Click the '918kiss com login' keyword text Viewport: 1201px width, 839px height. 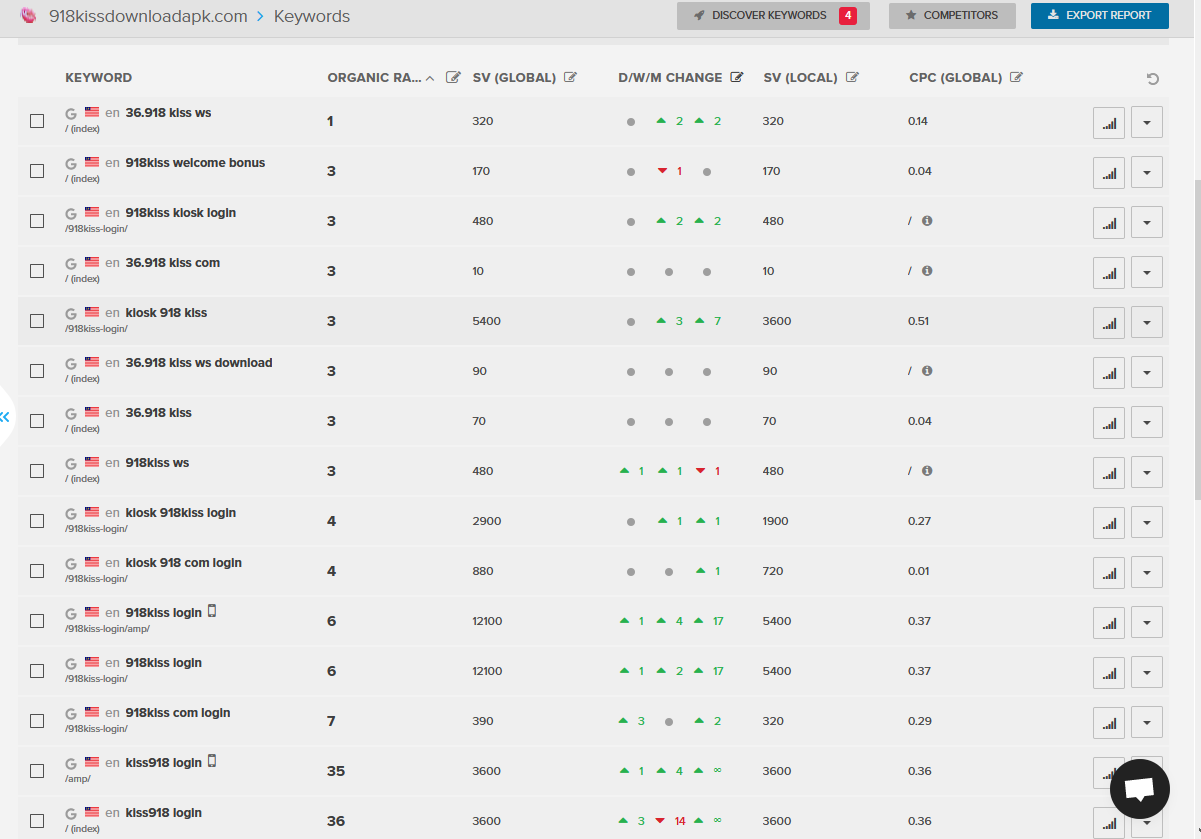click(178, 713)
